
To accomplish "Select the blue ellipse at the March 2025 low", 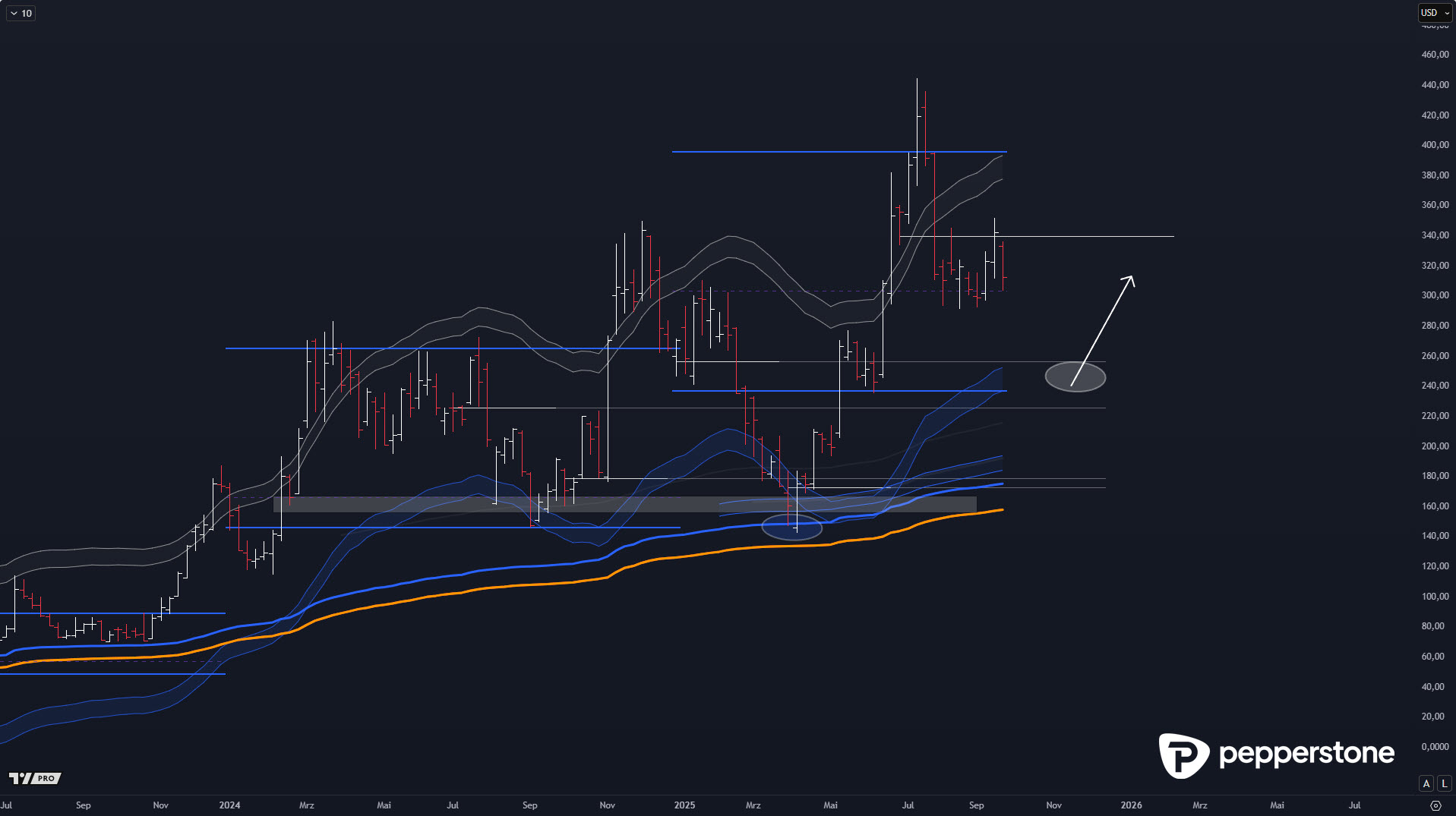I will pyautogui.click(x=791, y=527).
